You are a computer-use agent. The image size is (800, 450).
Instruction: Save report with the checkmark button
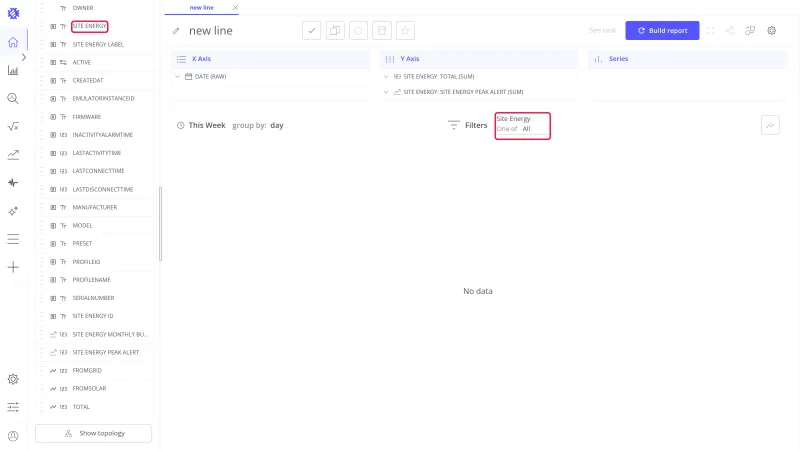(x=311, y=31)
